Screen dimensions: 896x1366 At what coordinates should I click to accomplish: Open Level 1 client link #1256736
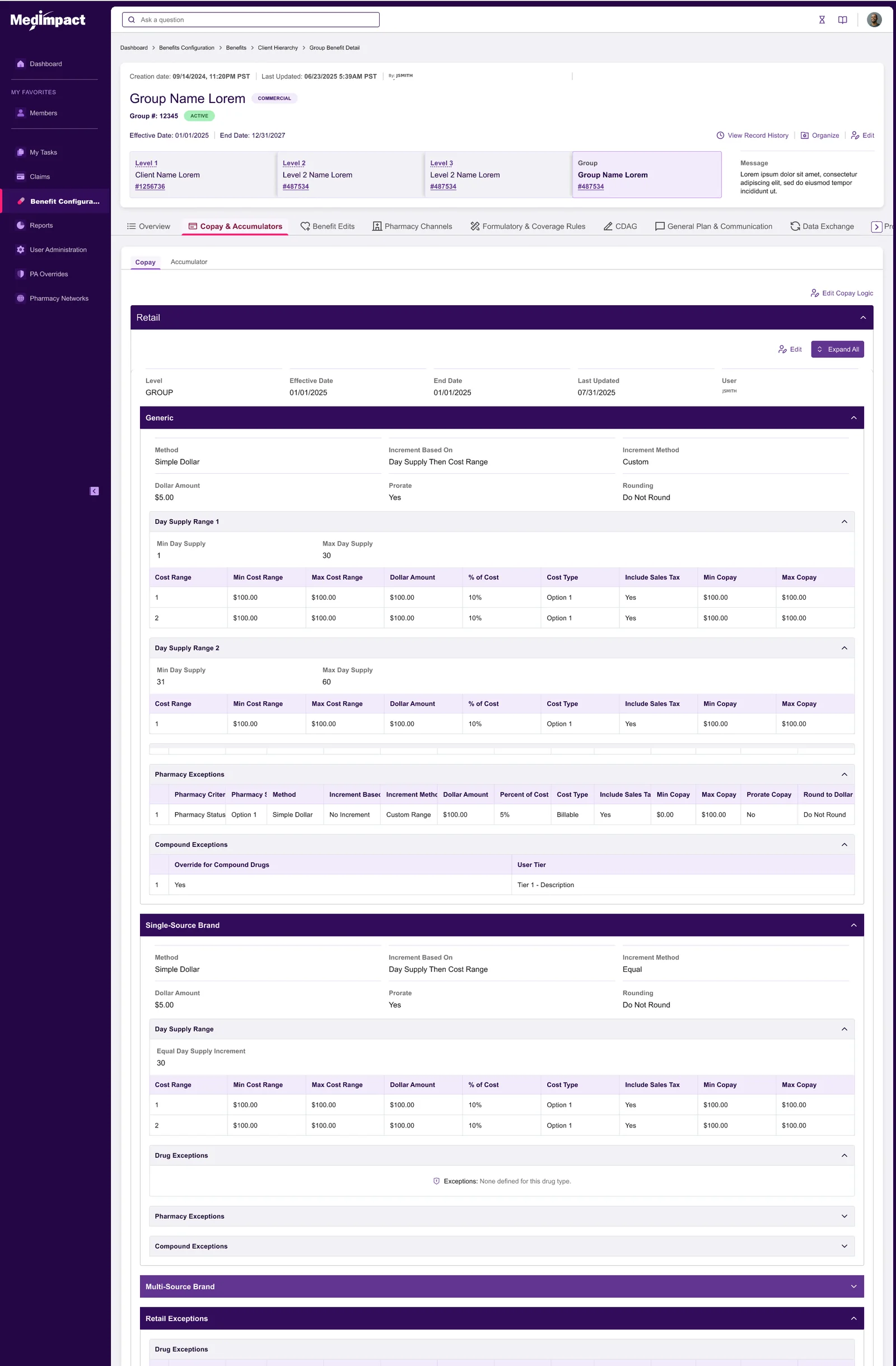click(x=150, y=187)
